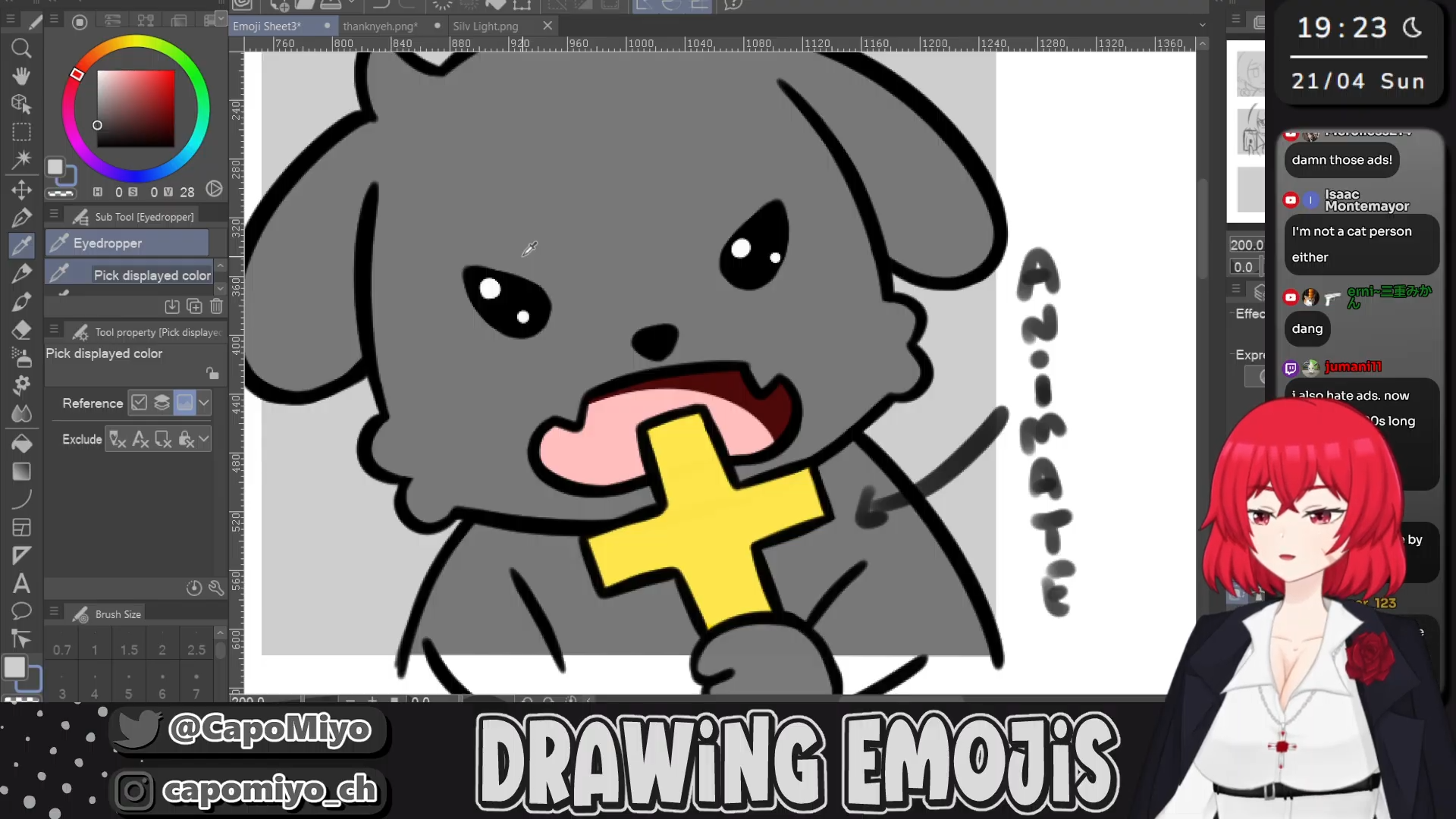Select the Eyedropper tool in left toolbar
1456x819 pixels.
pos(21,245)
